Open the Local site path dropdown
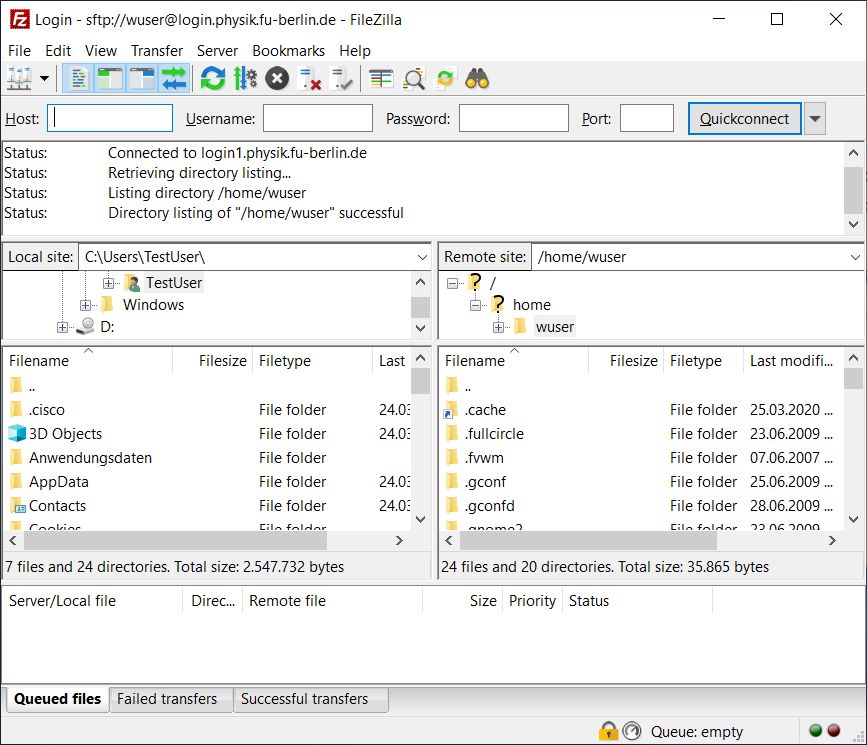The width and height of the screenshot is (867, 745). 422,257
